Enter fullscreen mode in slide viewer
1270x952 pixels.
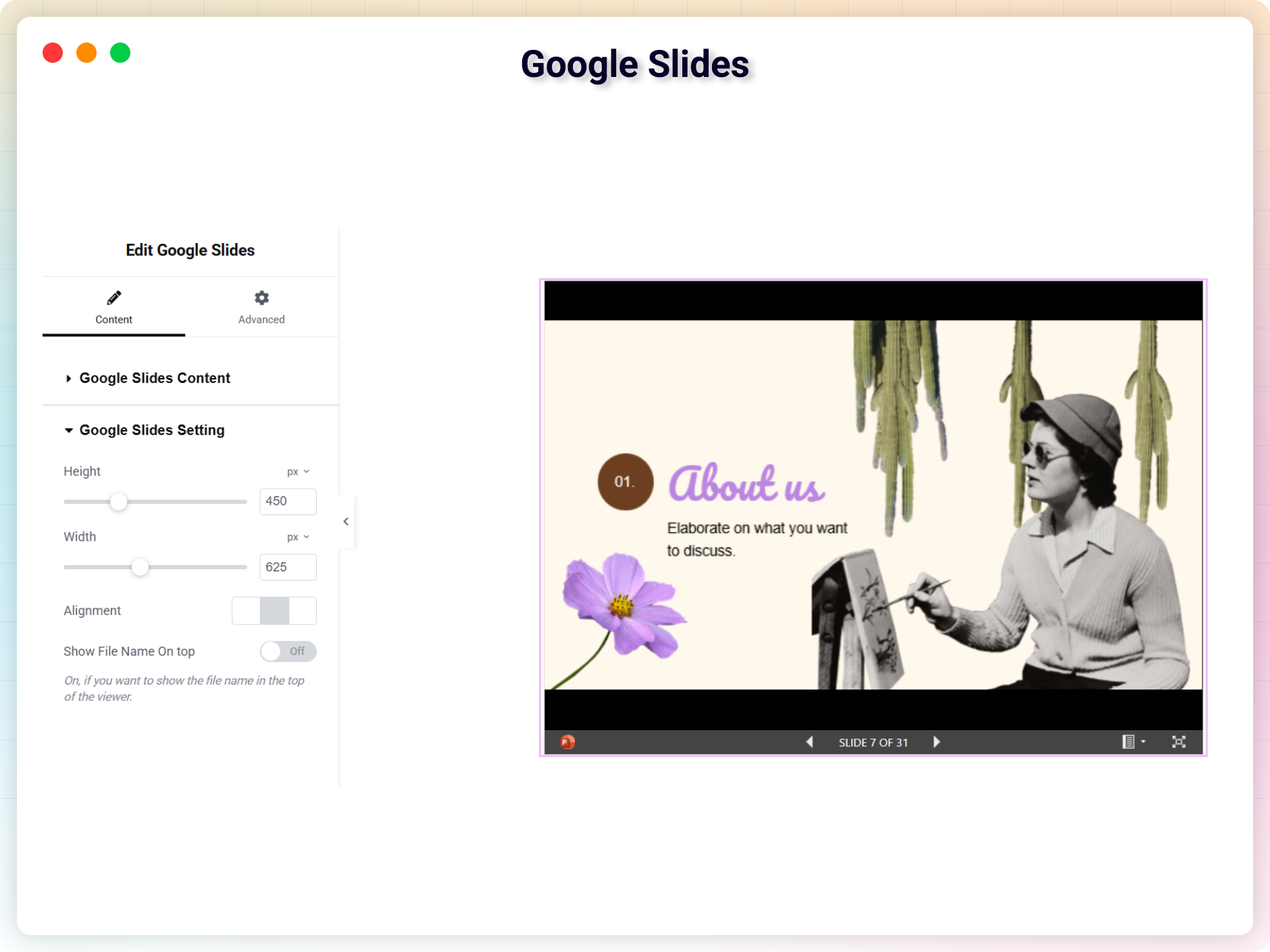[x=1179, y=742]
